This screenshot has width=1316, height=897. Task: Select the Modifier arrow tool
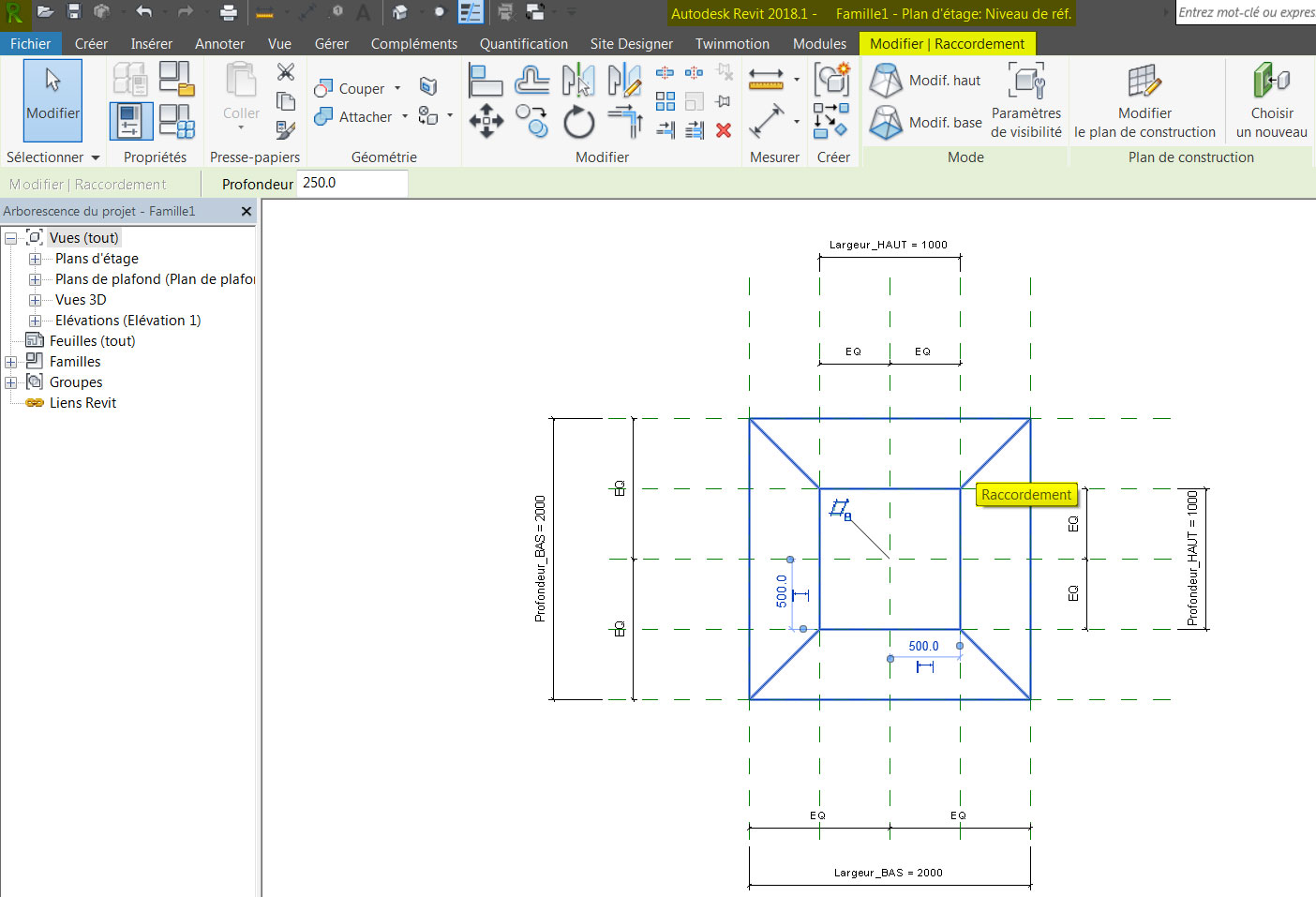(x=52, y=100)
